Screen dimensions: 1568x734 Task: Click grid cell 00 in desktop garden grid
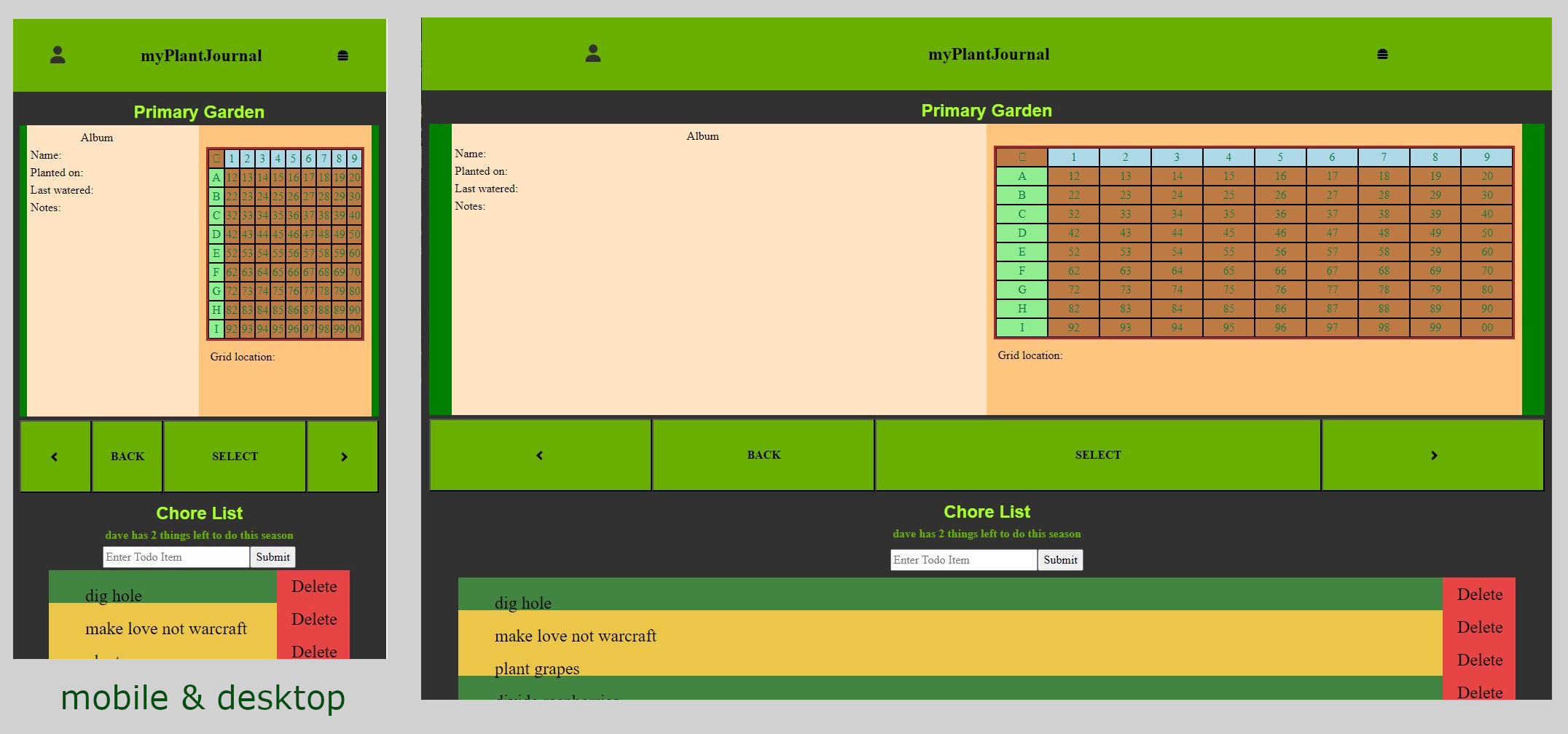tap(1486, 328)
